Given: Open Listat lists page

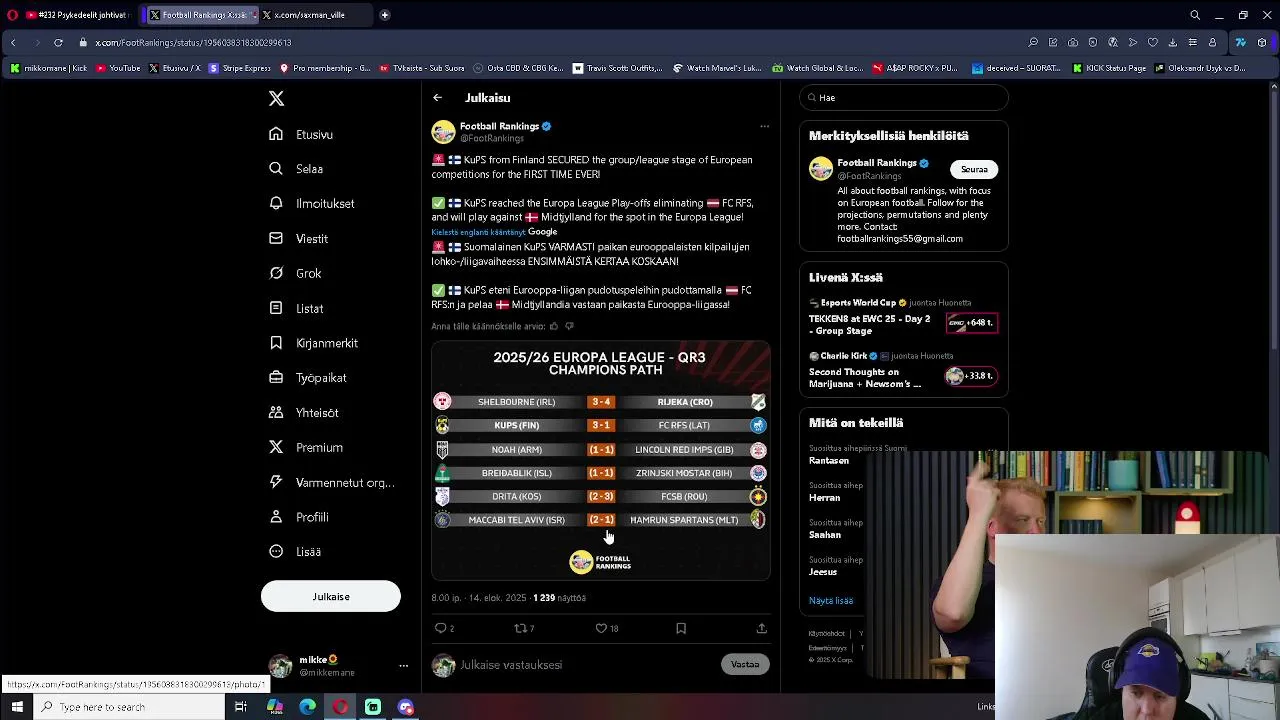Looking at the screenshot, I should 296,308.
